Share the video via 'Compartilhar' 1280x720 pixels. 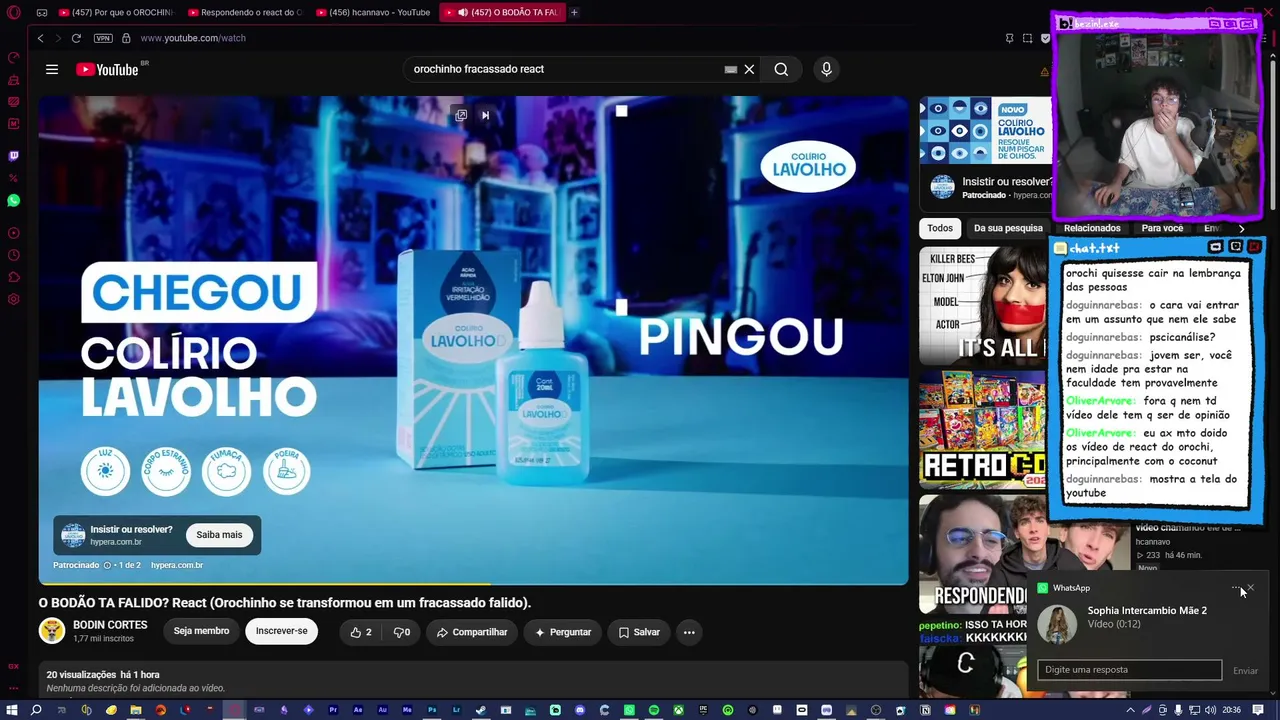point(471,632)
